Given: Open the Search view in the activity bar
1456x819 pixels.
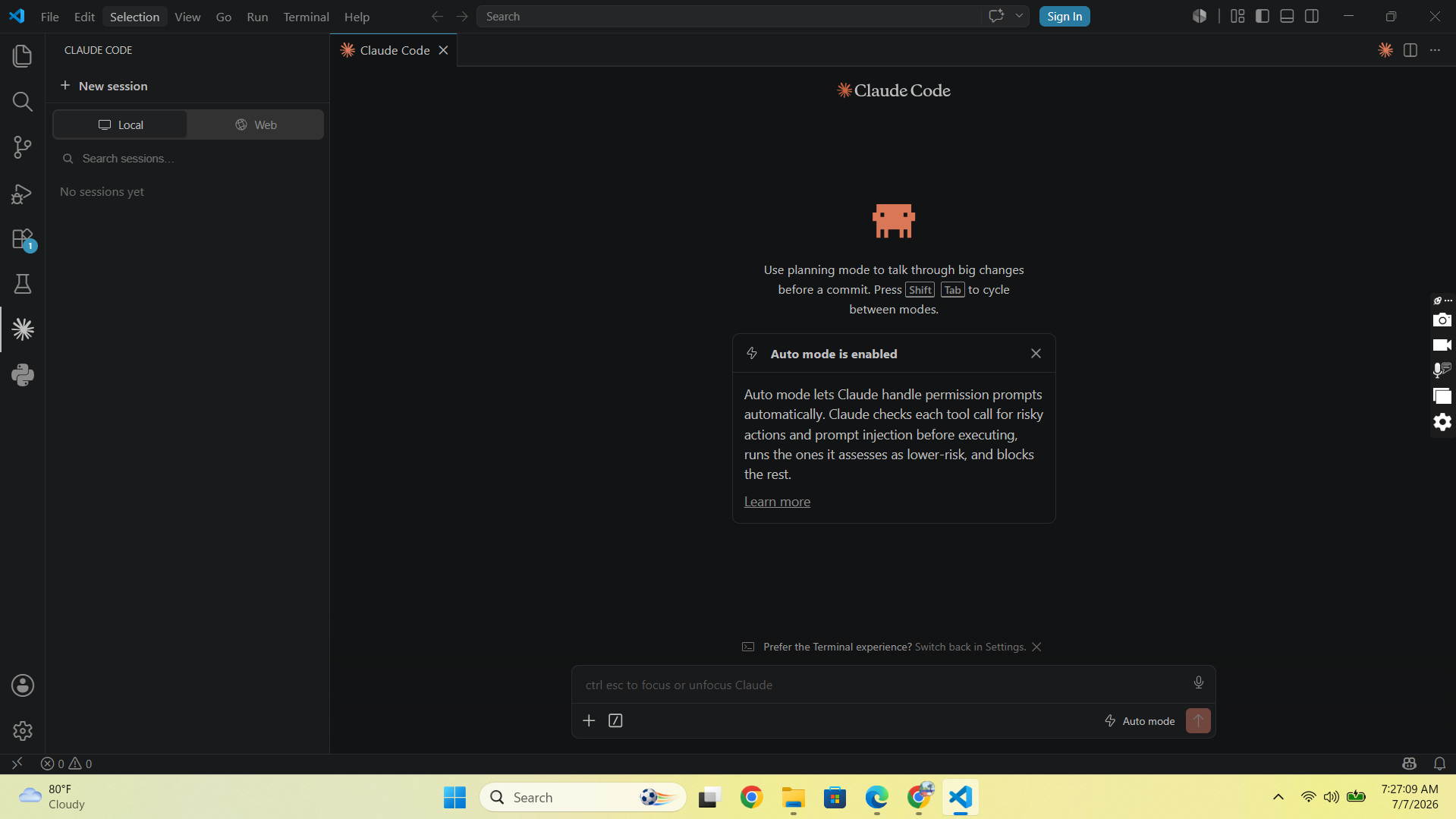Looking at the screenshot, I should (23, 102).
